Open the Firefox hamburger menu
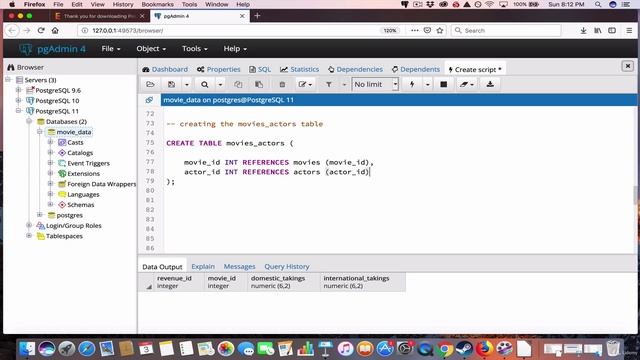 (x=629, y=30)
